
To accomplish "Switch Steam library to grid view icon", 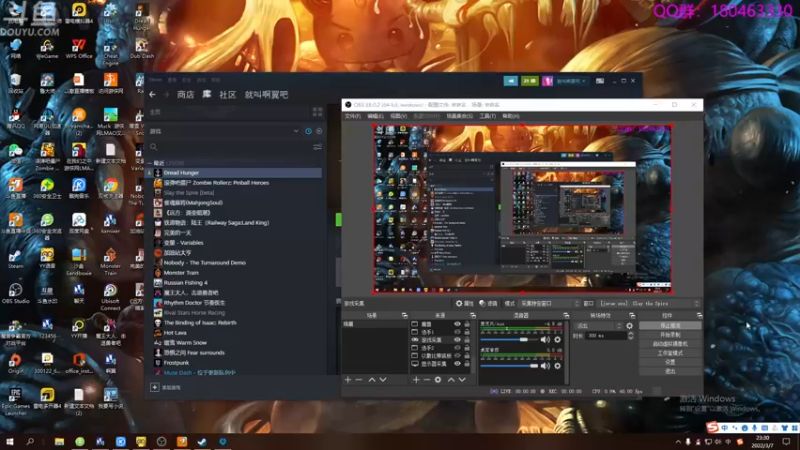I will click(317, 112).
